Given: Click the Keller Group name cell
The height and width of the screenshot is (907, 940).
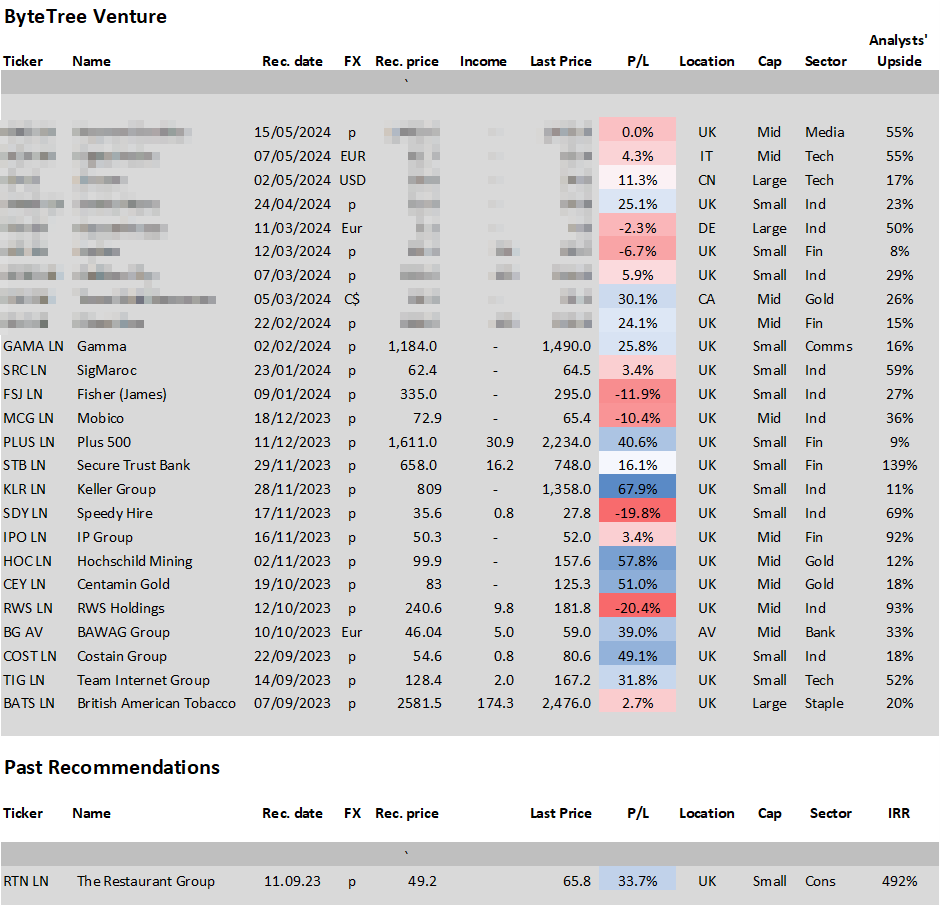Looking at the screenshot, I should (116, 489).
